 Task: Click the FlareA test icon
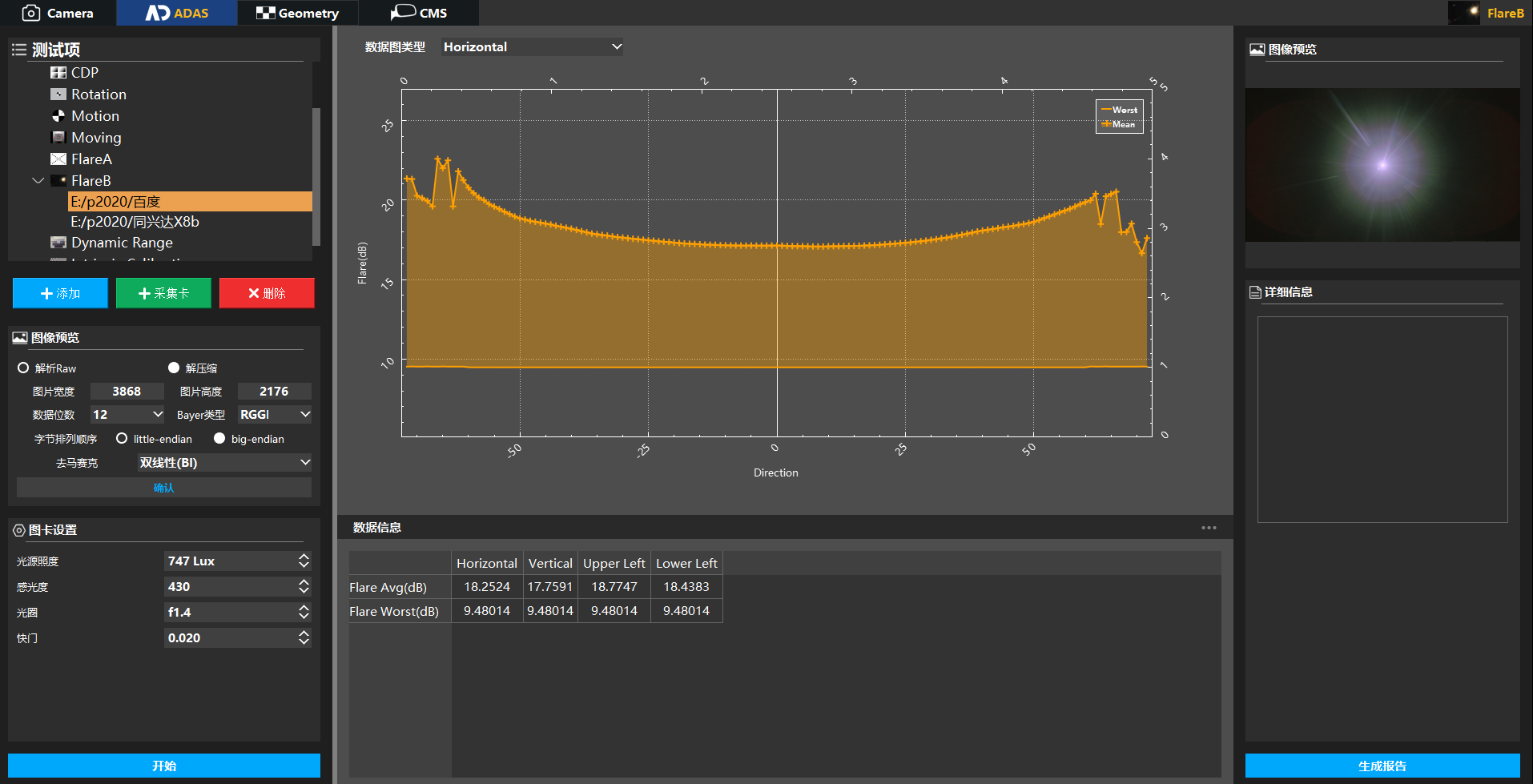pos(58,159)
